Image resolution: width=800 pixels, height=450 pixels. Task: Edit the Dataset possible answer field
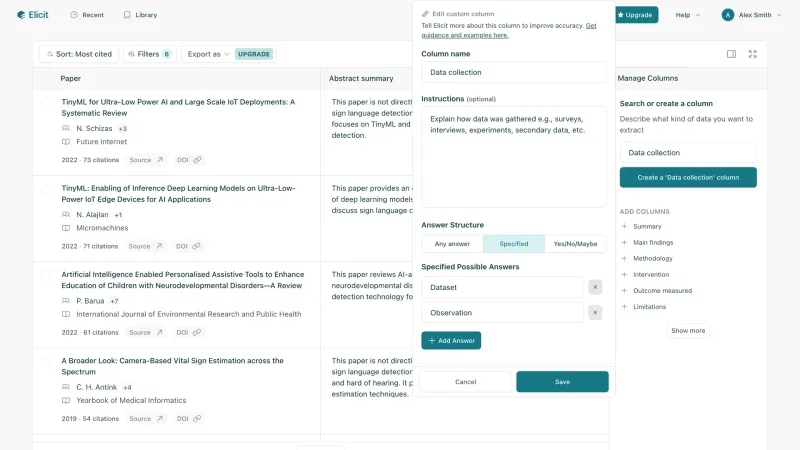coord(503,287)
